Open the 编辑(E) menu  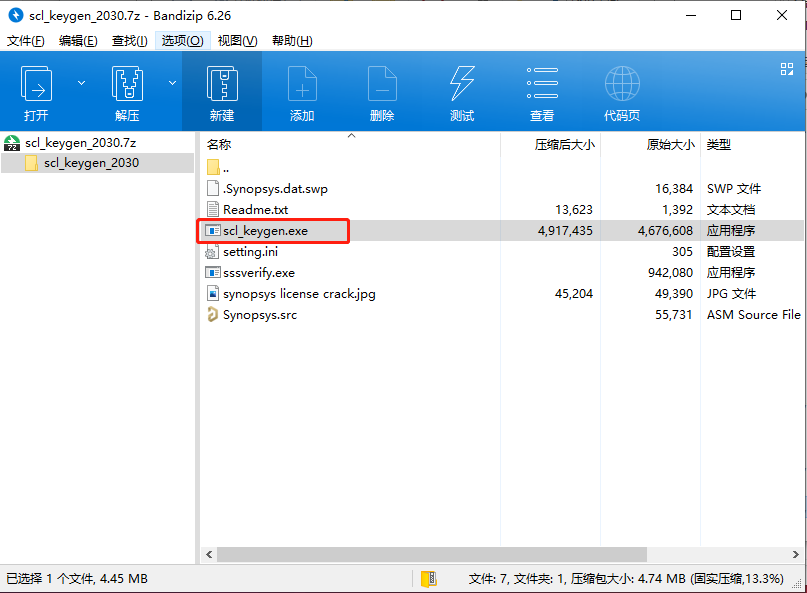pos(78,41)
